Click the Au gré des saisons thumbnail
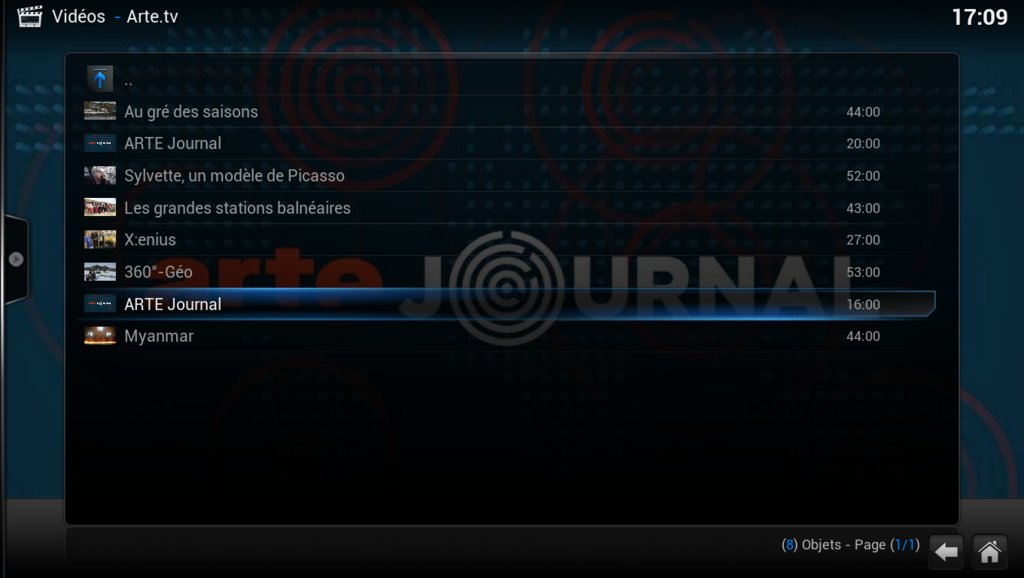This screenshot has height=578, width=1024. [x=100, y=111]
